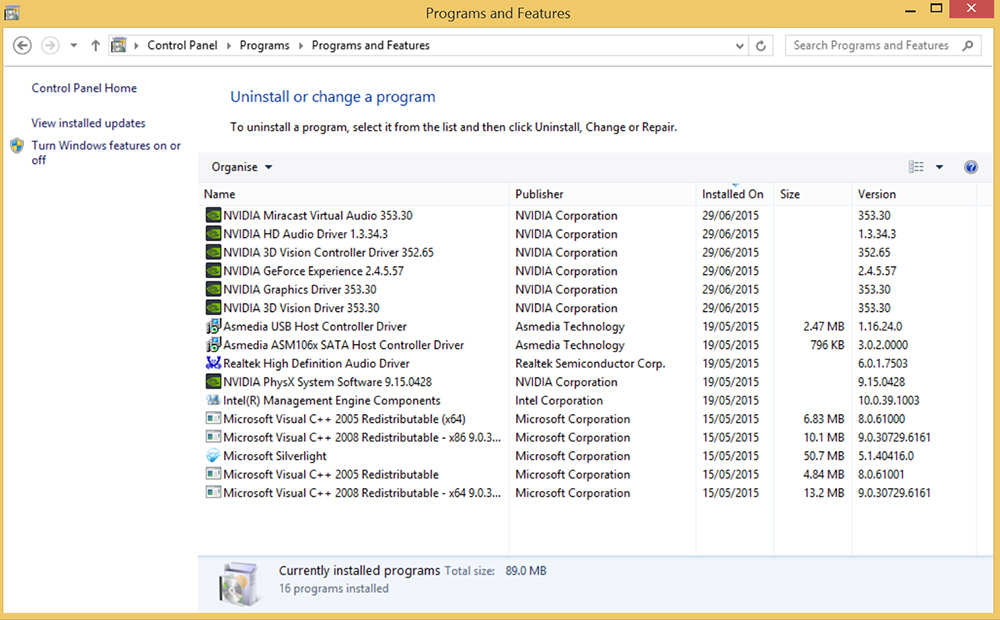
Task: Click the Asmedia USB Host Controller Driver icon
Action: (213, 327)
